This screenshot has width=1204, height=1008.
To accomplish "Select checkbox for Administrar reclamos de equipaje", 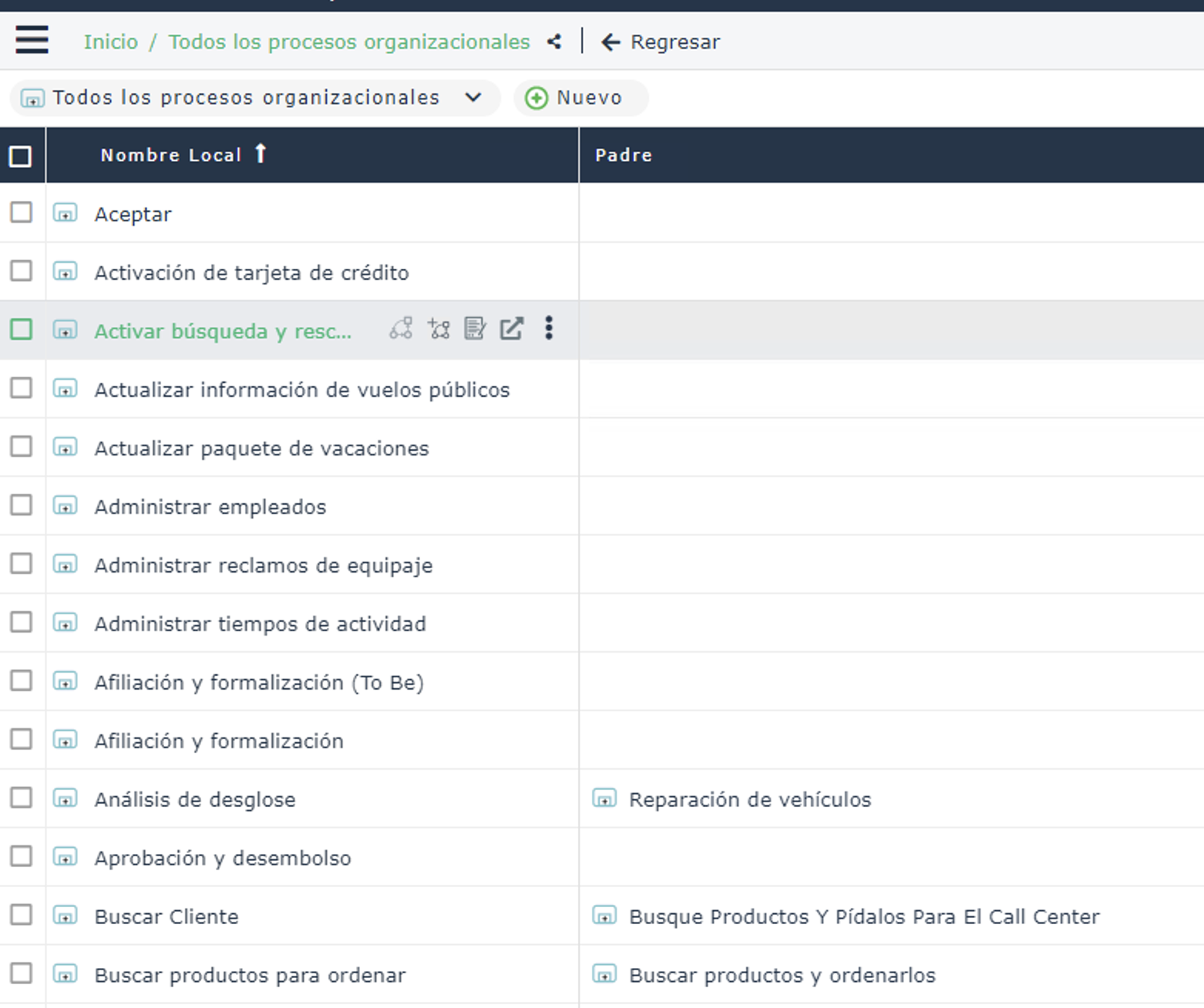I will pyautogui.click(x=21, y=564).
